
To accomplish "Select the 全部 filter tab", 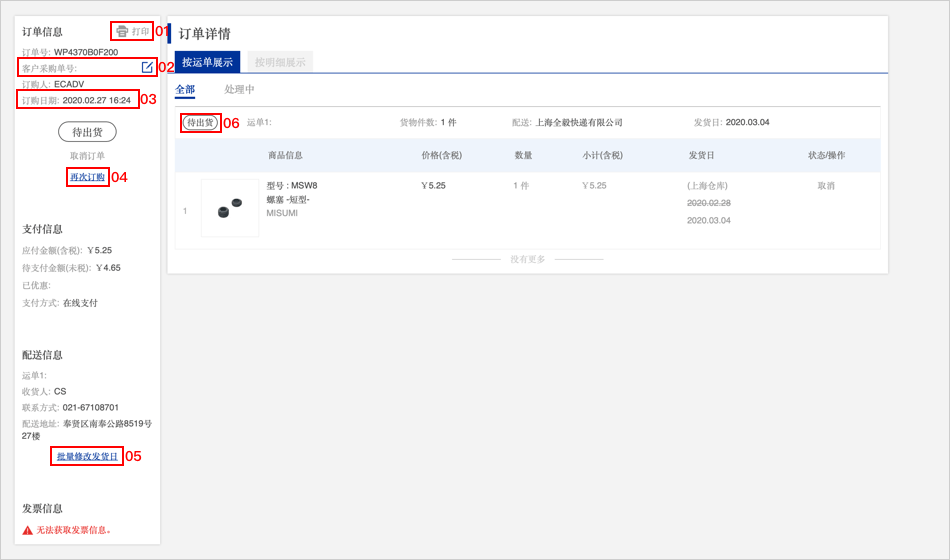I will 185,90.
